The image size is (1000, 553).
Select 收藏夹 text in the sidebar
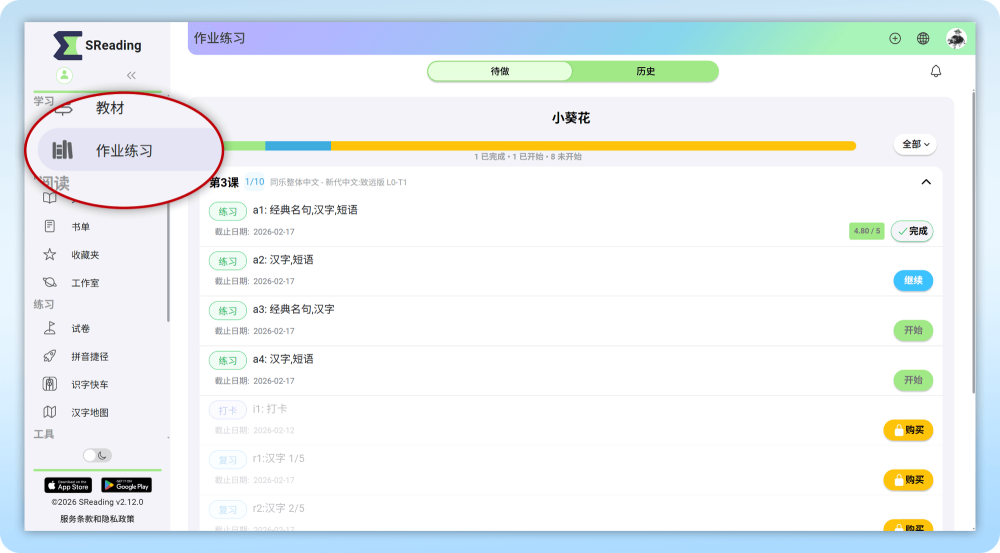(x=85, y=255)
